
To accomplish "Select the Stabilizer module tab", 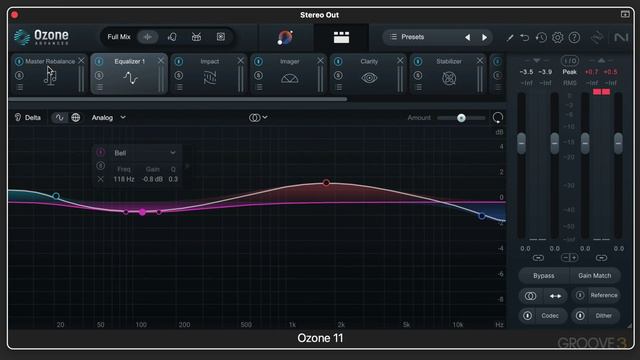I will click(448, 74).
